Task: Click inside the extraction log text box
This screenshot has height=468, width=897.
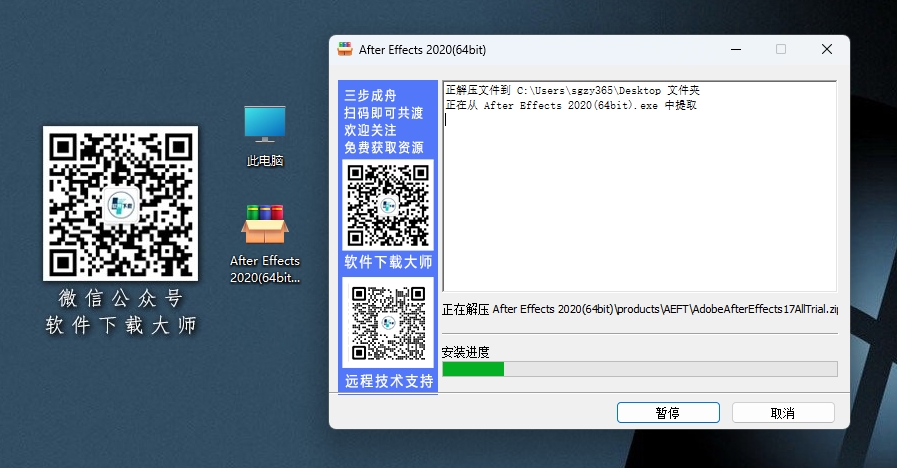Action: tap(640, 187)
